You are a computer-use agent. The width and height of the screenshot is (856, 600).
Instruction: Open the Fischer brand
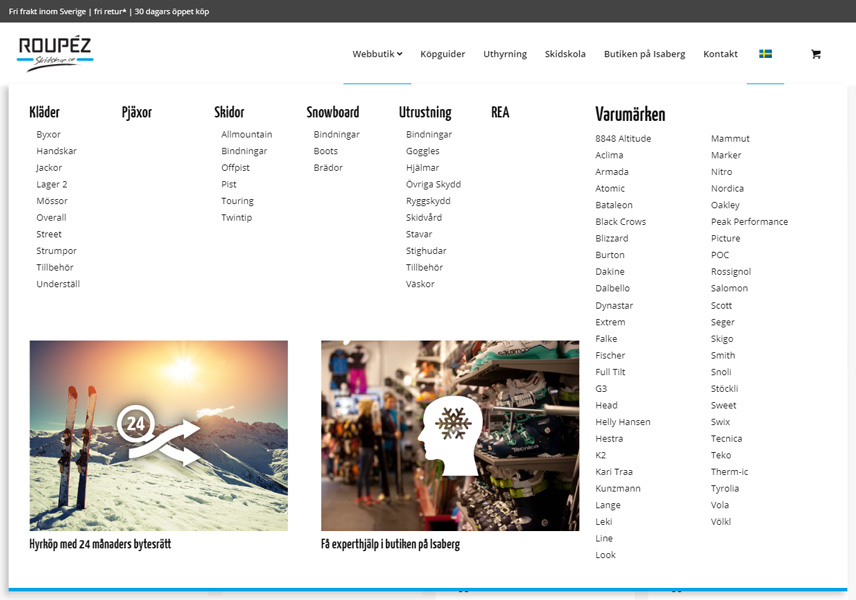610,355
